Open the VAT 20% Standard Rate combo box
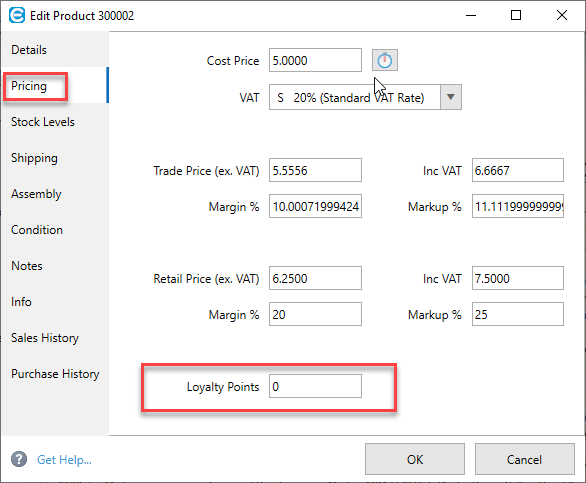This screenshot has width=586, height=483. (x=365, y=97)
